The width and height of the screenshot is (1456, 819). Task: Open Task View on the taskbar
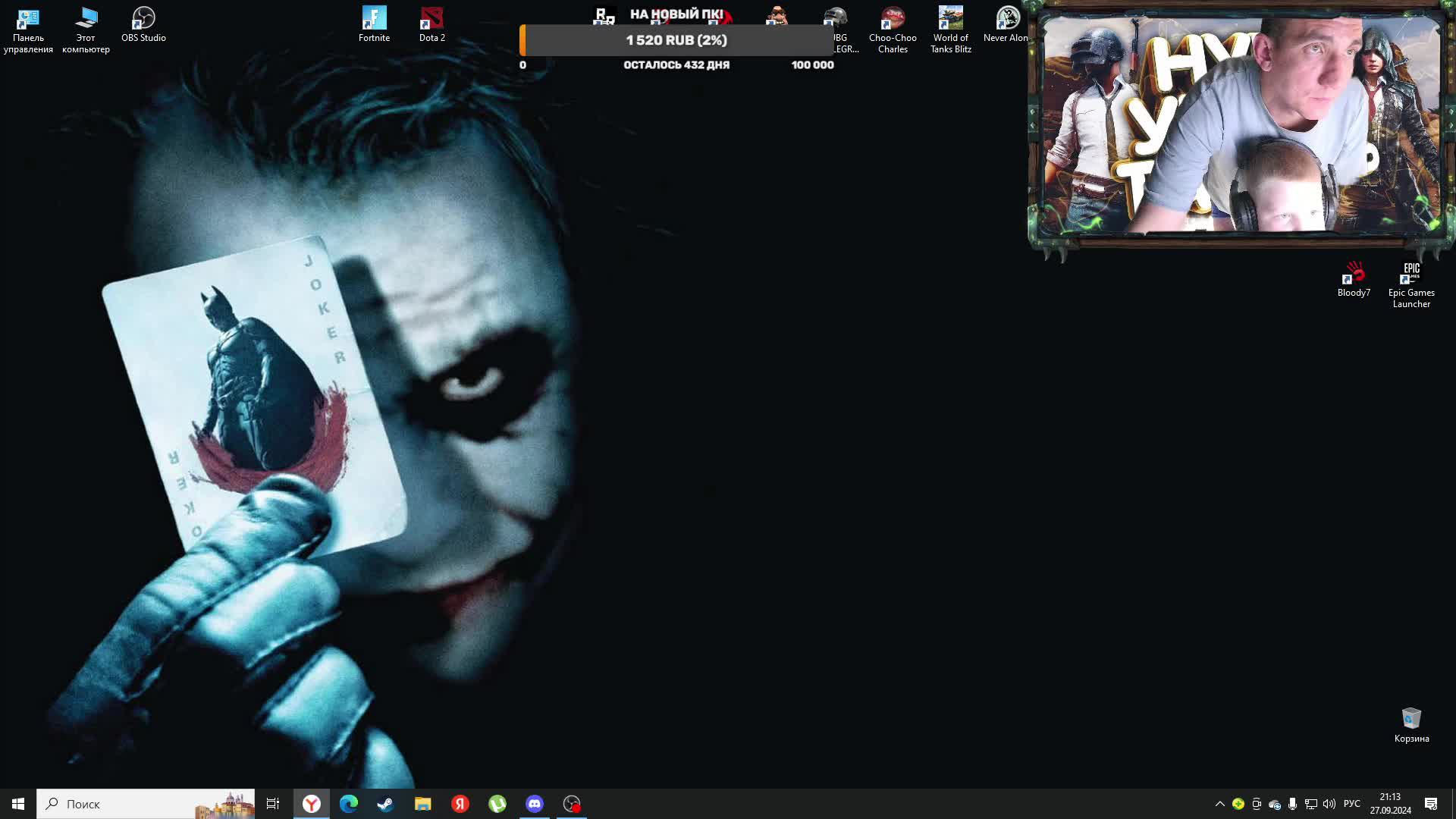coord(273,804)
